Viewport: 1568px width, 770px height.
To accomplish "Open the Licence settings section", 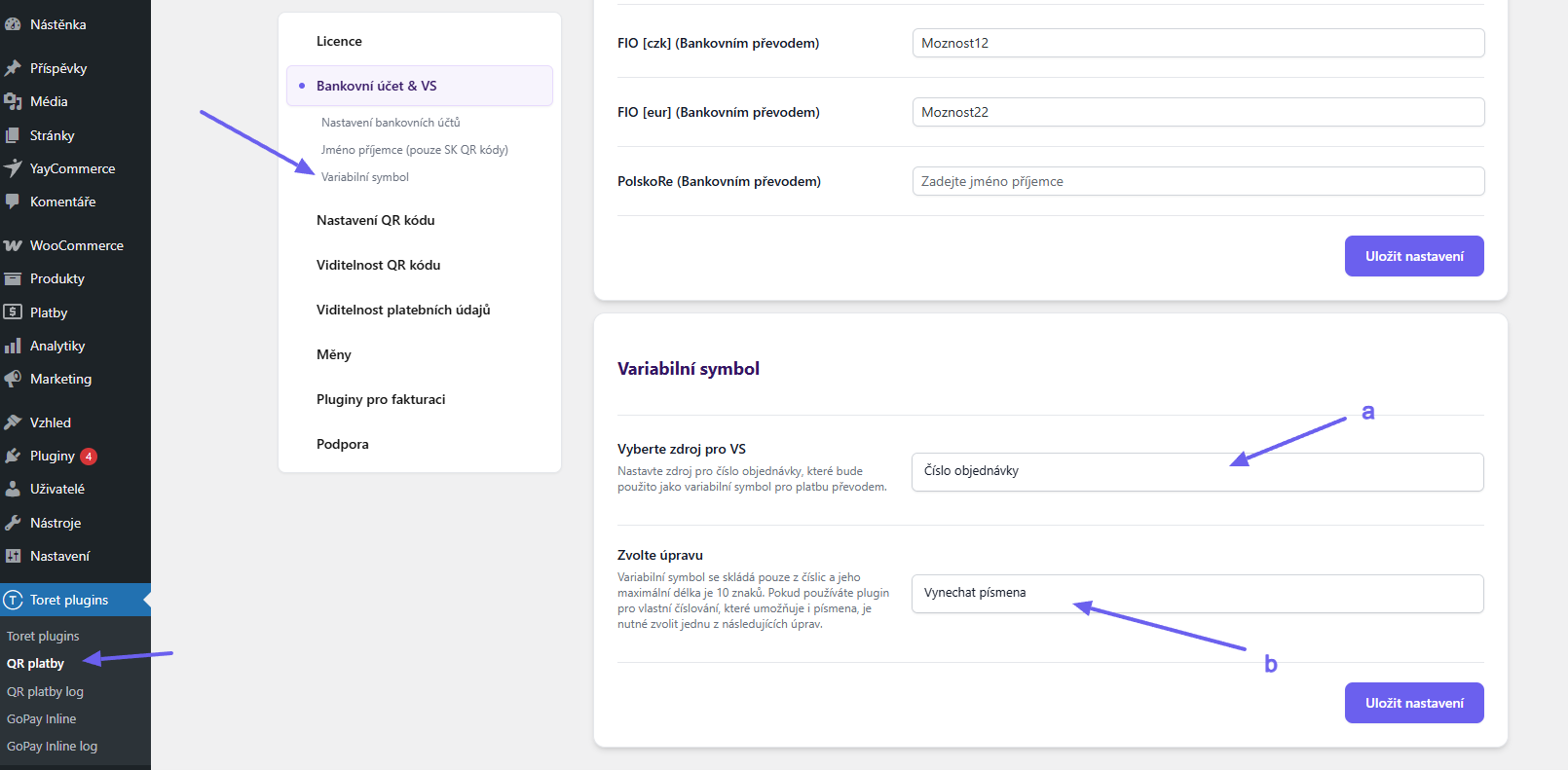I will pyautogui.click(x=339, y=41).
